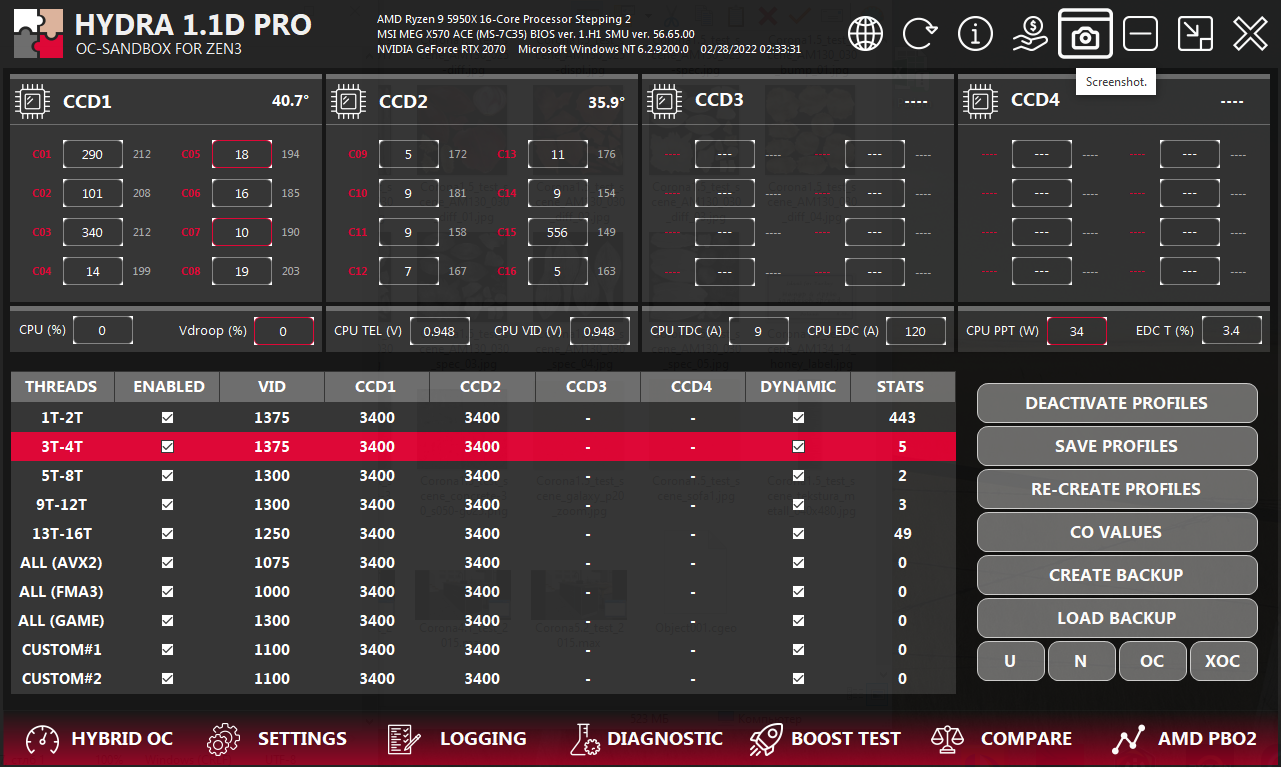Click the C01 value field 290
Screen dimensions: 1281x768
tap(92, 154)
